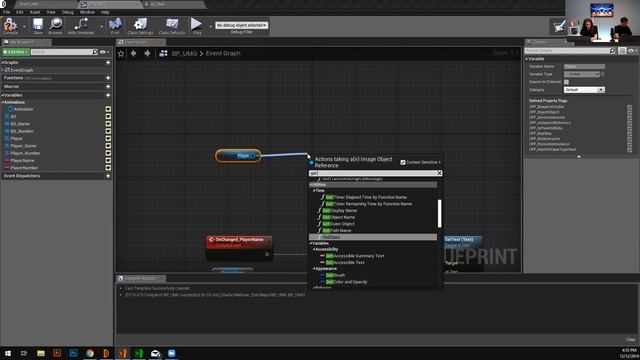Click the BP_UMG breadcrumb blueprint icon
The width and height of the screenshot is (640, 360).
point(164,53)
